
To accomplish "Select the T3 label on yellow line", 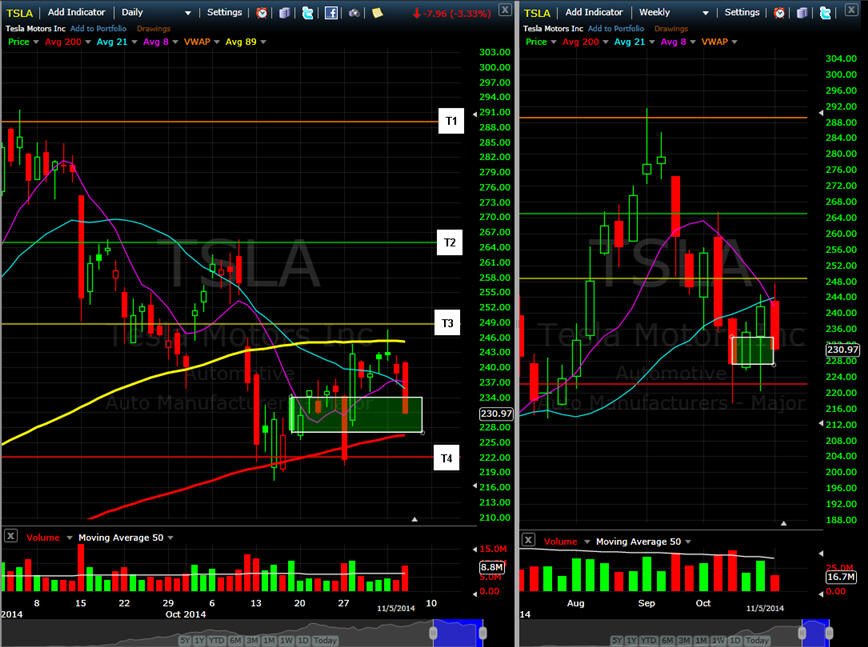I will (447, 323).
